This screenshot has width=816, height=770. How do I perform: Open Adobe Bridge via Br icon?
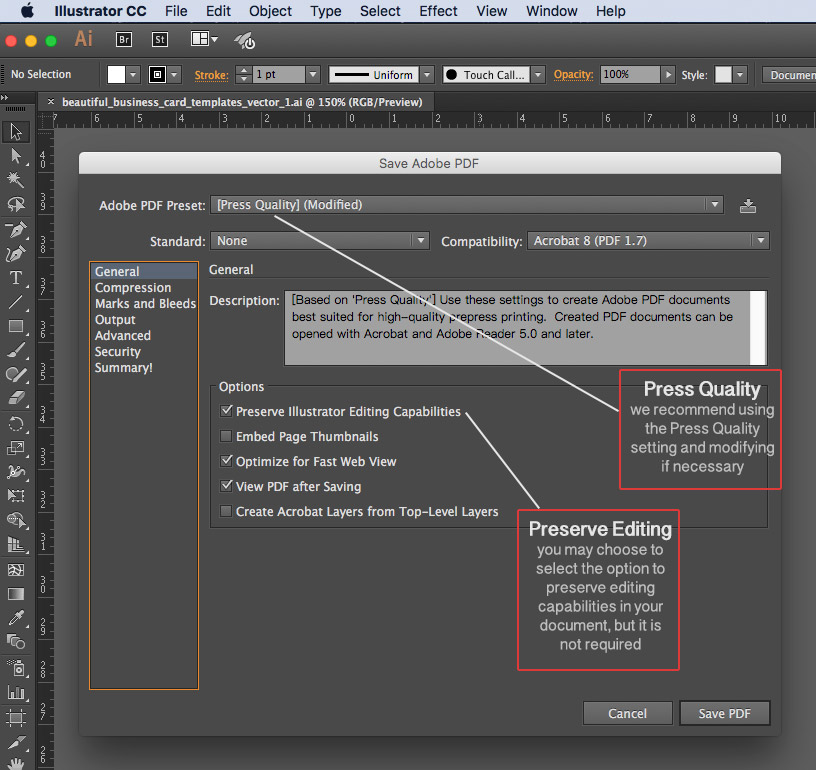coord(124,40)
